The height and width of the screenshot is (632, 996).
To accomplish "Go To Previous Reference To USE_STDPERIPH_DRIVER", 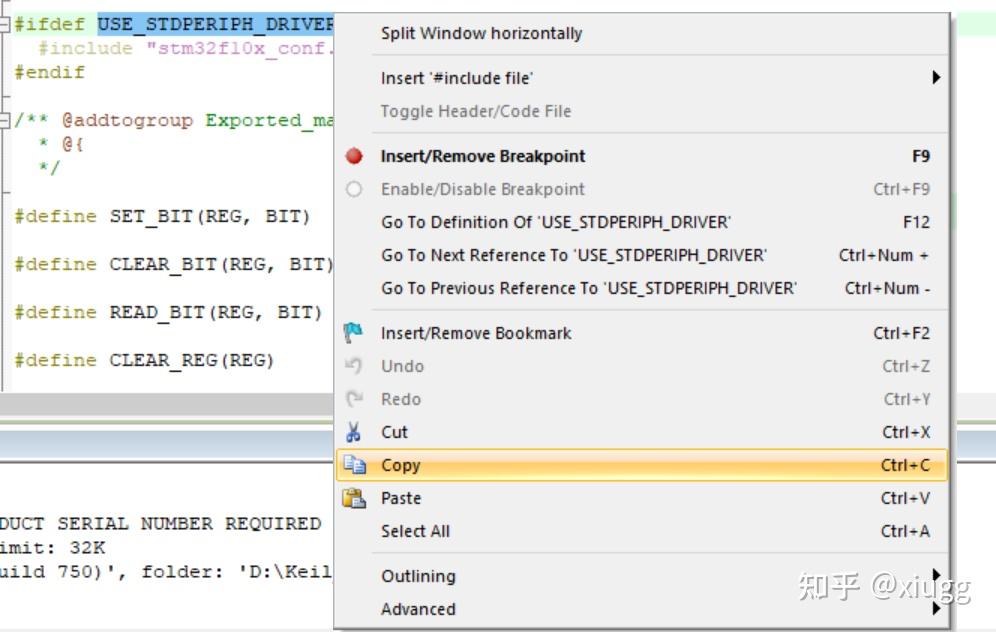I will (642, 288).
